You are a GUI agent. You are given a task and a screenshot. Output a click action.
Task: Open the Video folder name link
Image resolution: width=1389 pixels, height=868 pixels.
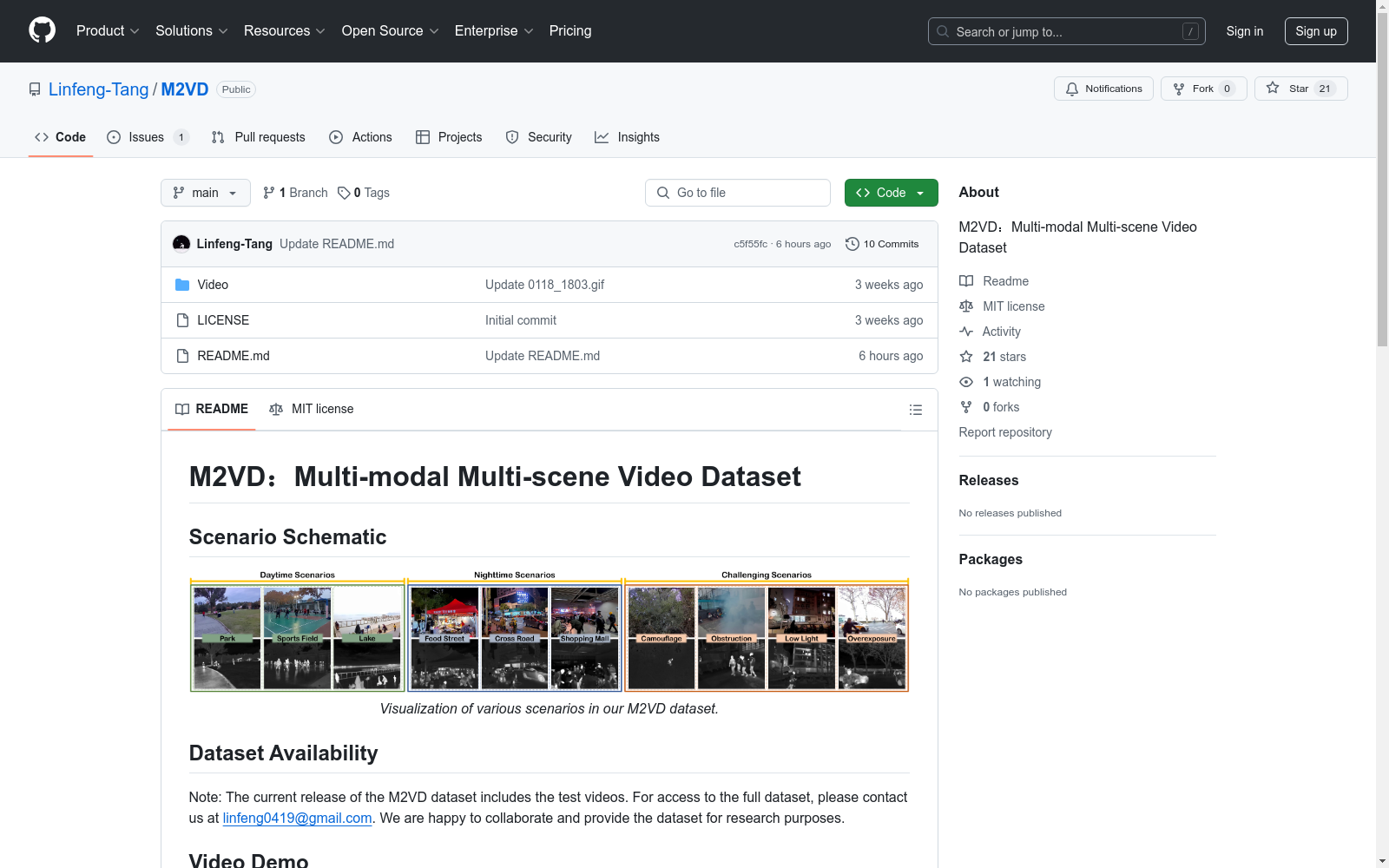[213, 285]
